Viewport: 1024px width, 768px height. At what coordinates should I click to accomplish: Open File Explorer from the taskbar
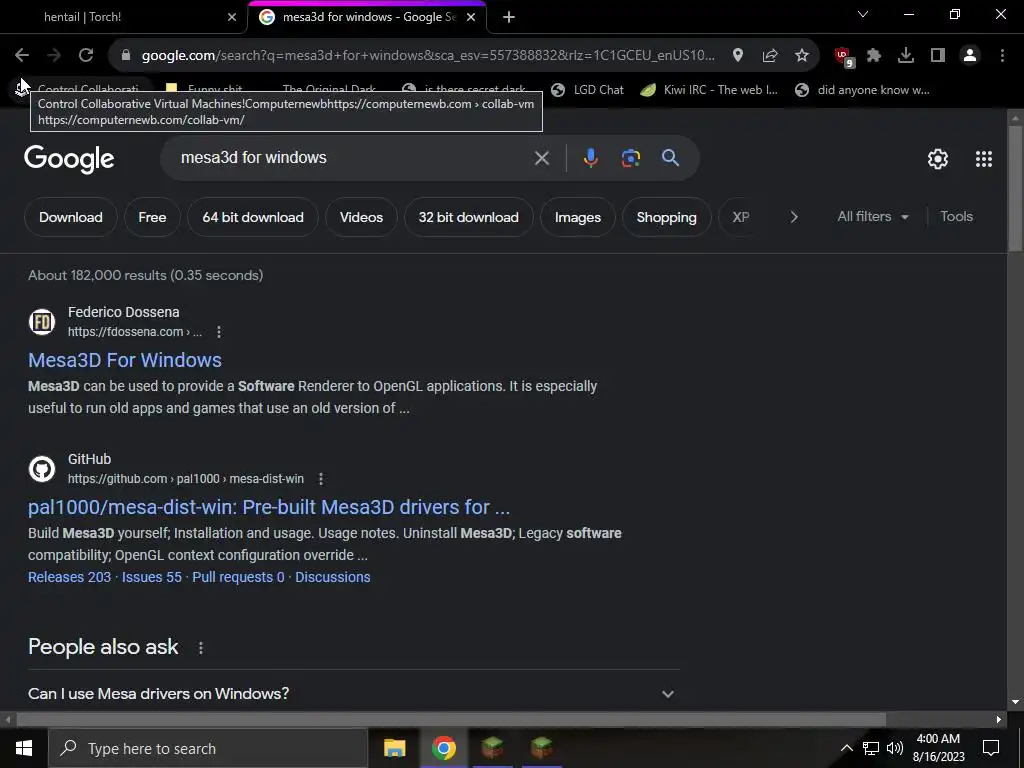394,748
